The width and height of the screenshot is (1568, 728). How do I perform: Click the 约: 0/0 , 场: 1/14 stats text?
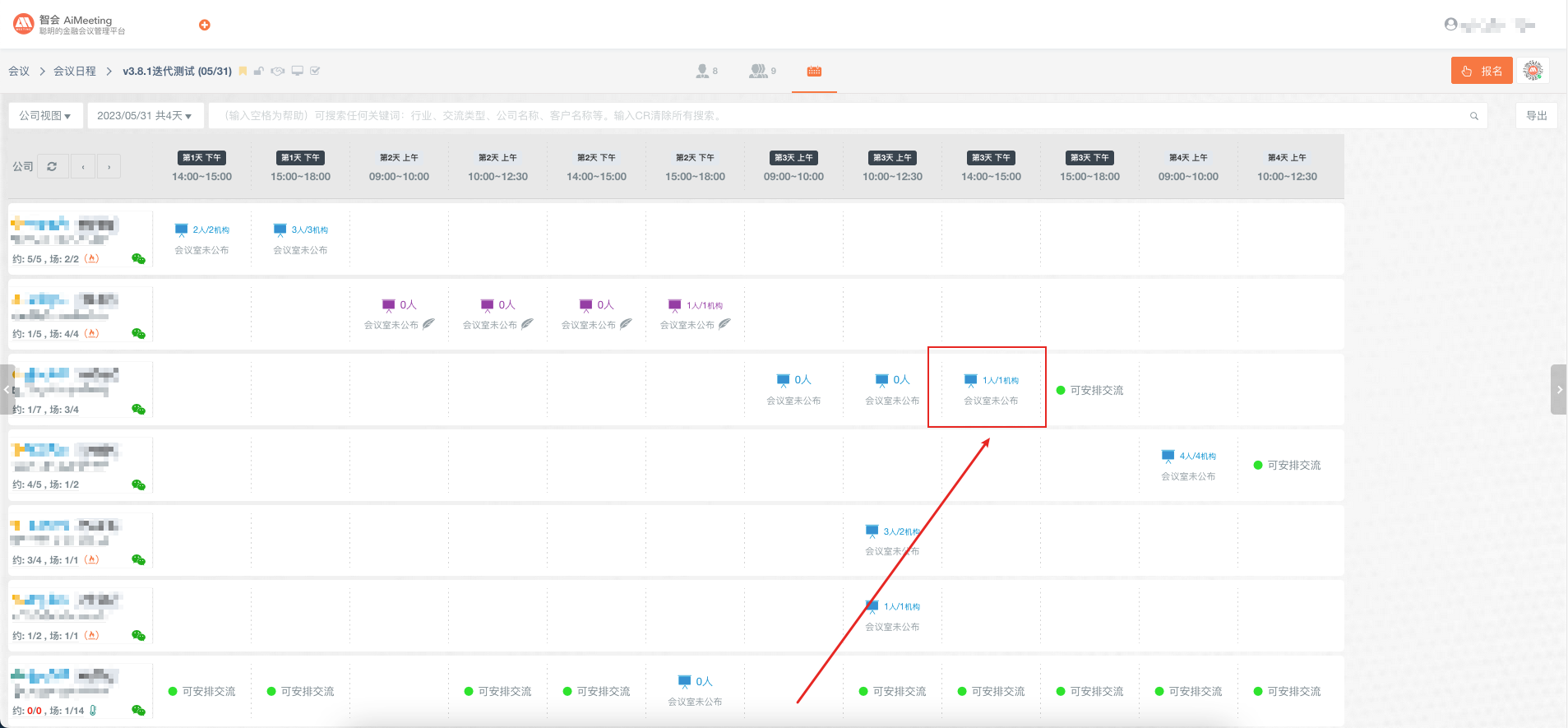[48, 711]
